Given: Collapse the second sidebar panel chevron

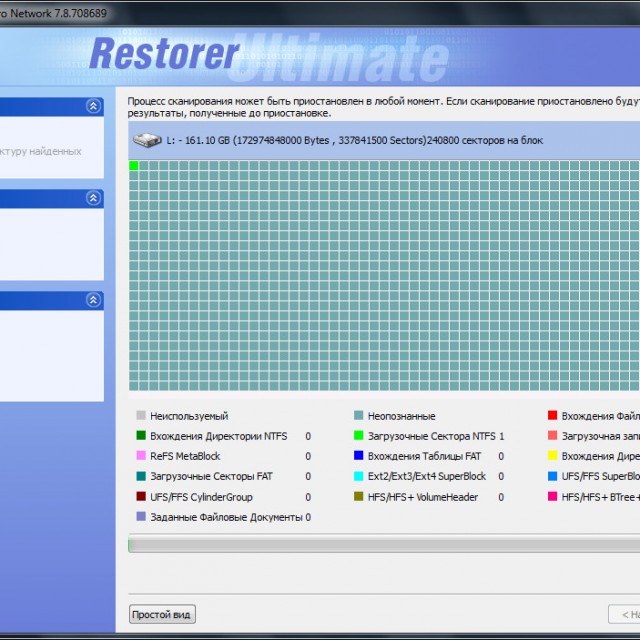Looking at the screenshot, I should (93, 198).
